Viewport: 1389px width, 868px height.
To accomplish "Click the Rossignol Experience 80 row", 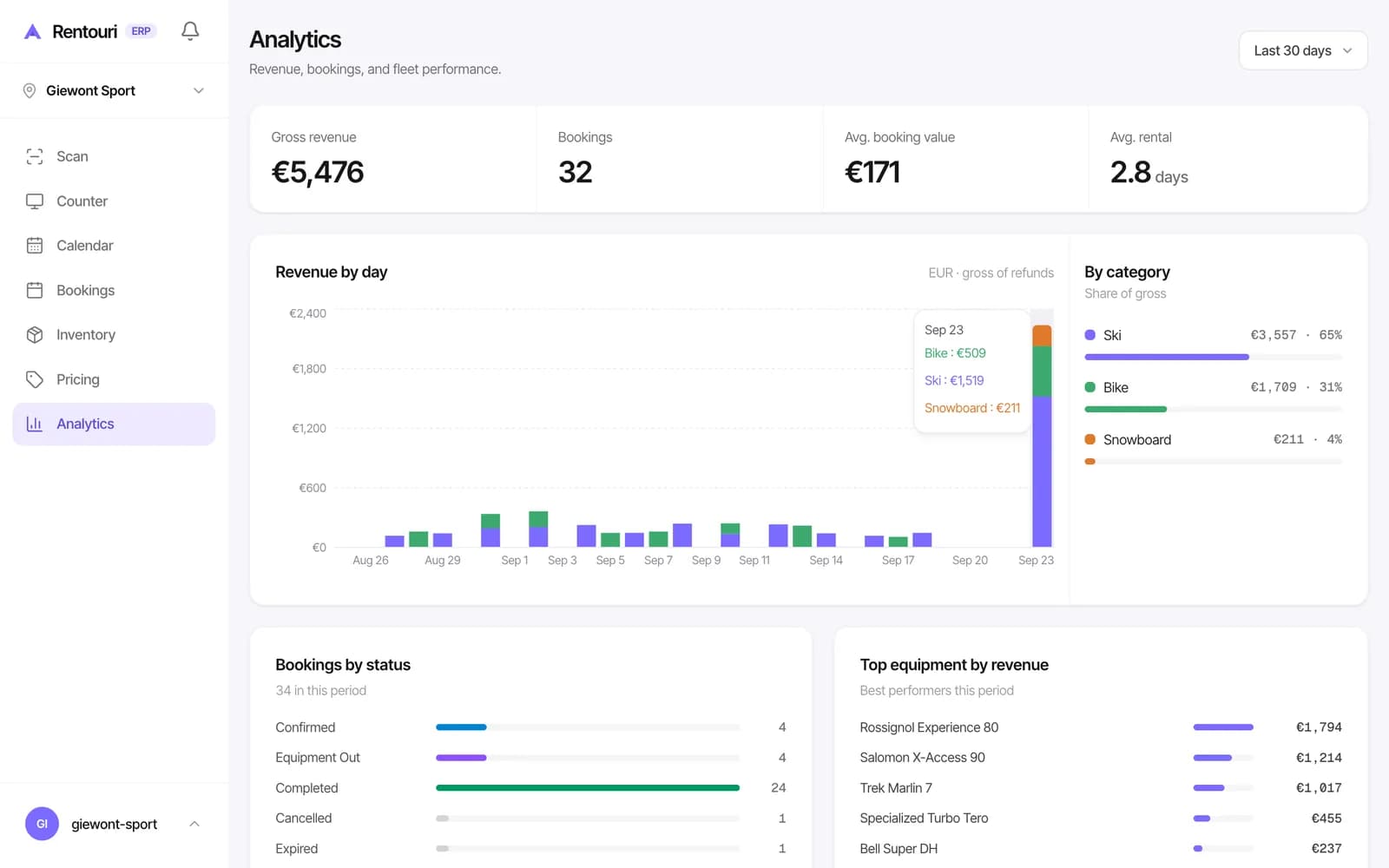I will (x=1101, y=727).
